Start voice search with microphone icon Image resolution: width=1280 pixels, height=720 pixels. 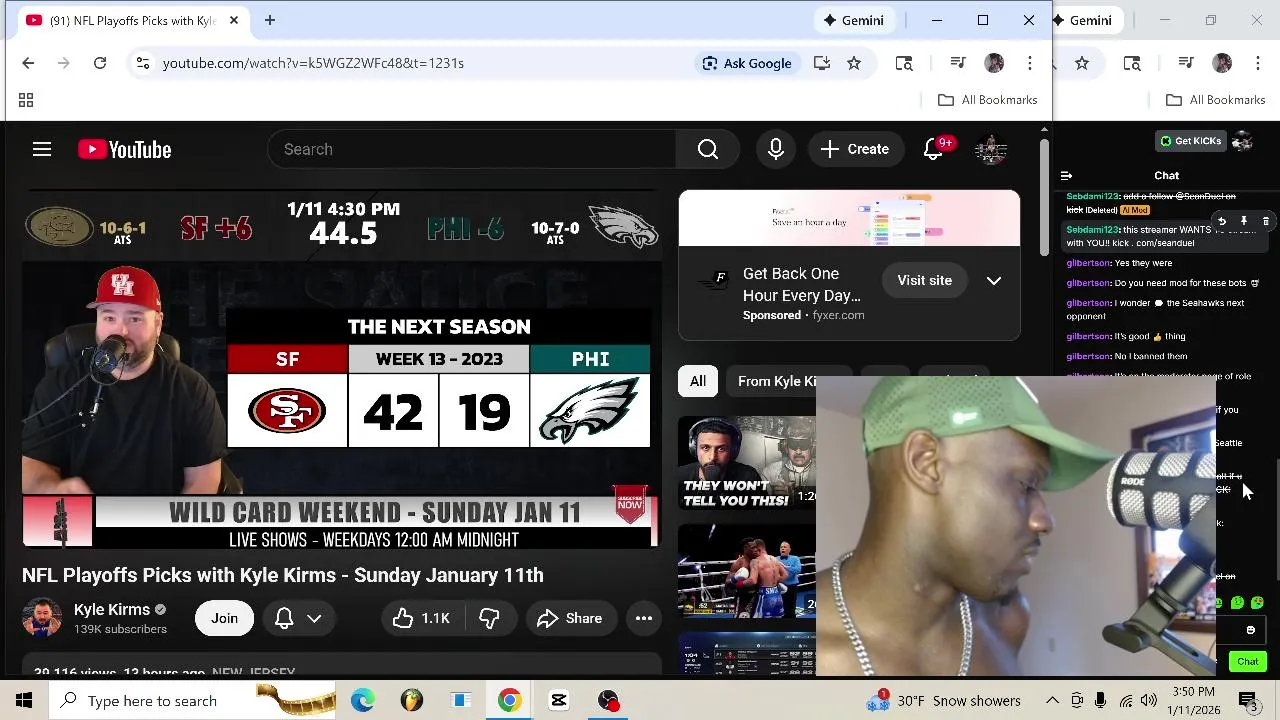click(x=776, y=149)
